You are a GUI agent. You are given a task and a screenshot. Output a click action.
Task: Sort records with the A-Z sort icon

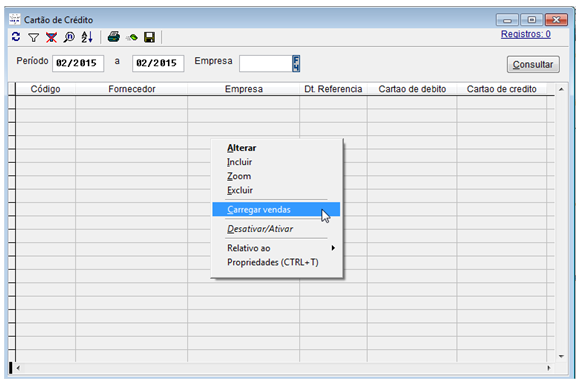(x=87, y=37)
